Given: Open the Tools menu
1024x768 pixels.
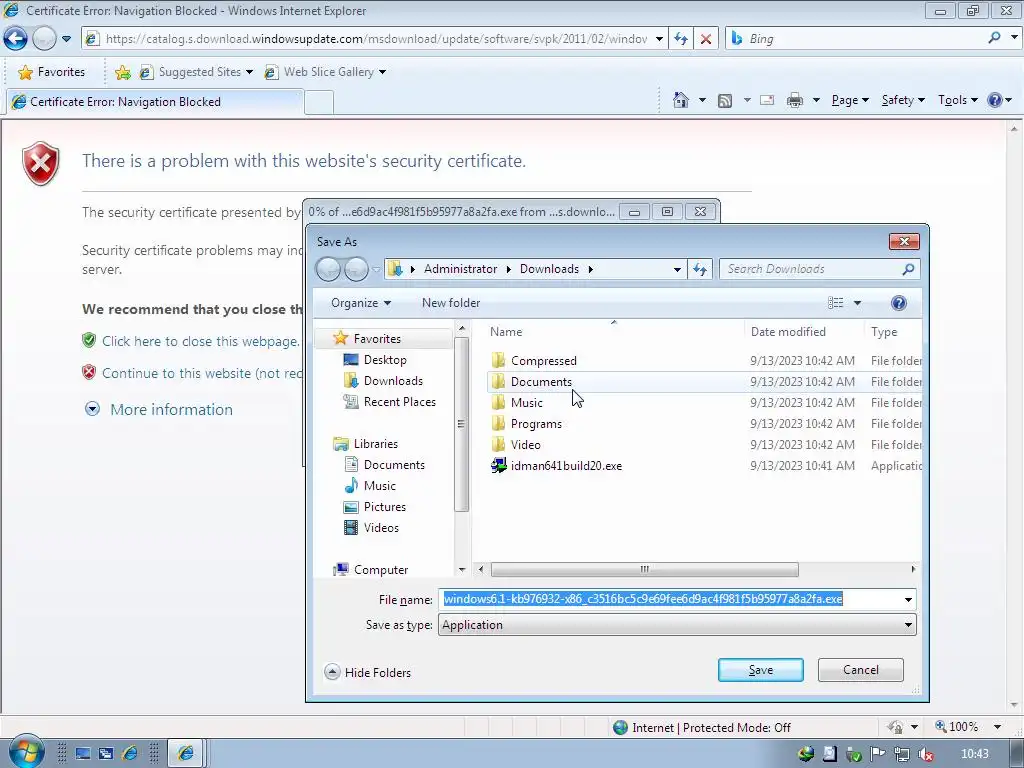Looking at the screenshot, I should point(957,100).
